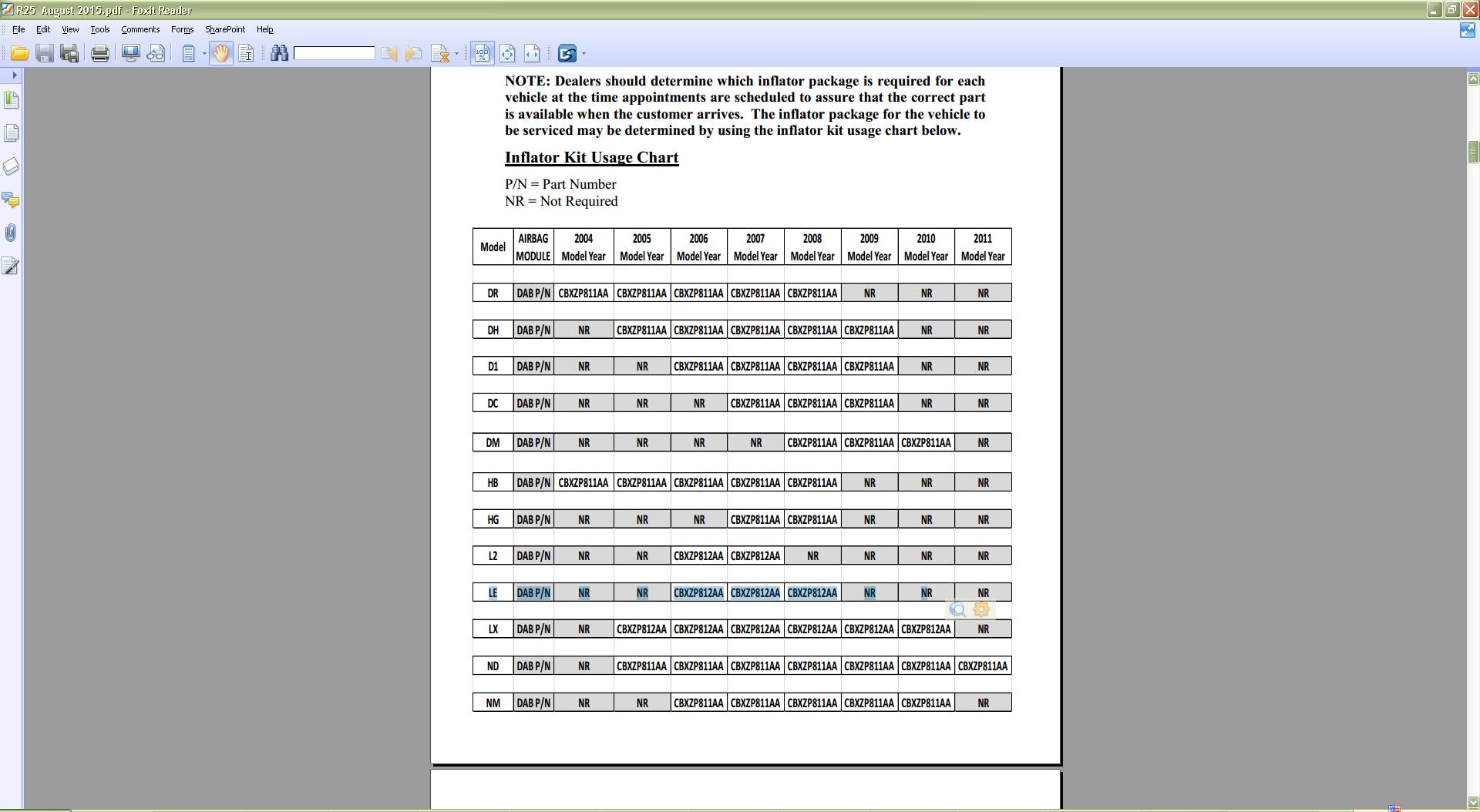This screenshot has height=812, width=1480.
Task: Click the 'P/N = Part Number' text
Action: 560,184
